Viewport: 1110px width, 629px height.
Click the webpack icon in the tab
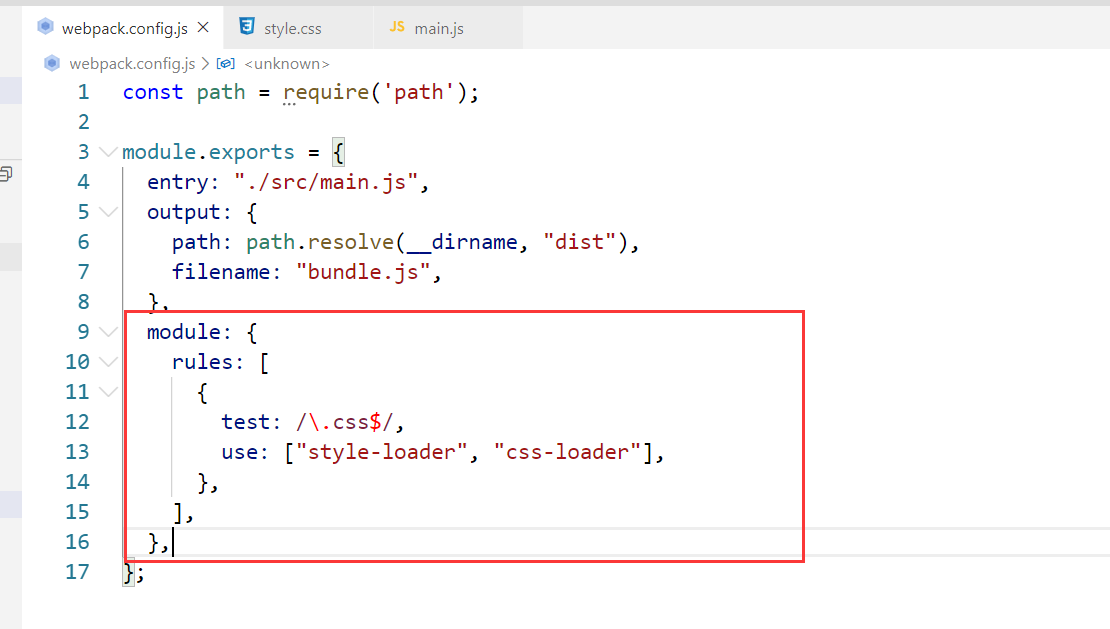(x=45, y=27)
